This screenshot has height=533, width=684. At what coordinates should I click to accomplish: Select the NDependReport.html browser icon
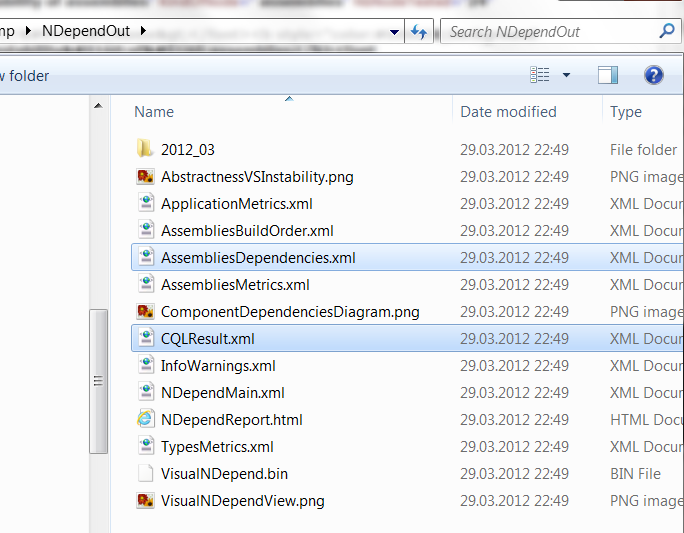point(145,419)
